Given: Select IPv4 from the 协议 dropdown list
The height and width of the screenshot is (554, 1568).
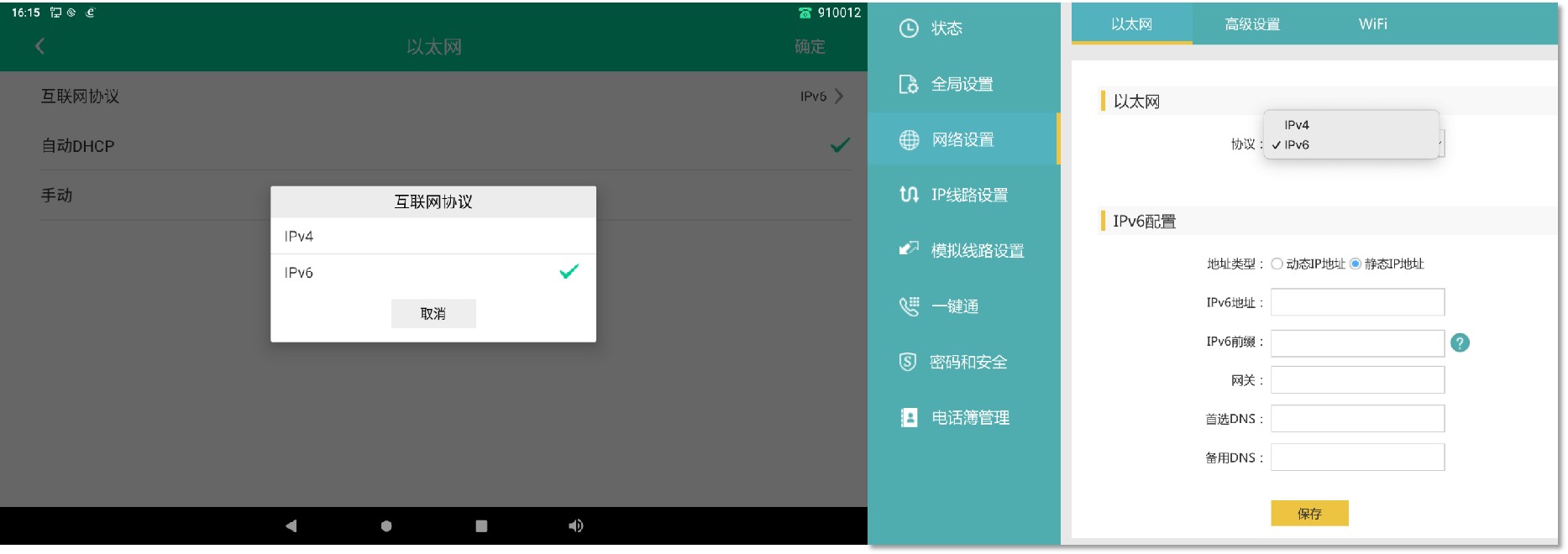Looking at the screenshot, I should 1350,125.
